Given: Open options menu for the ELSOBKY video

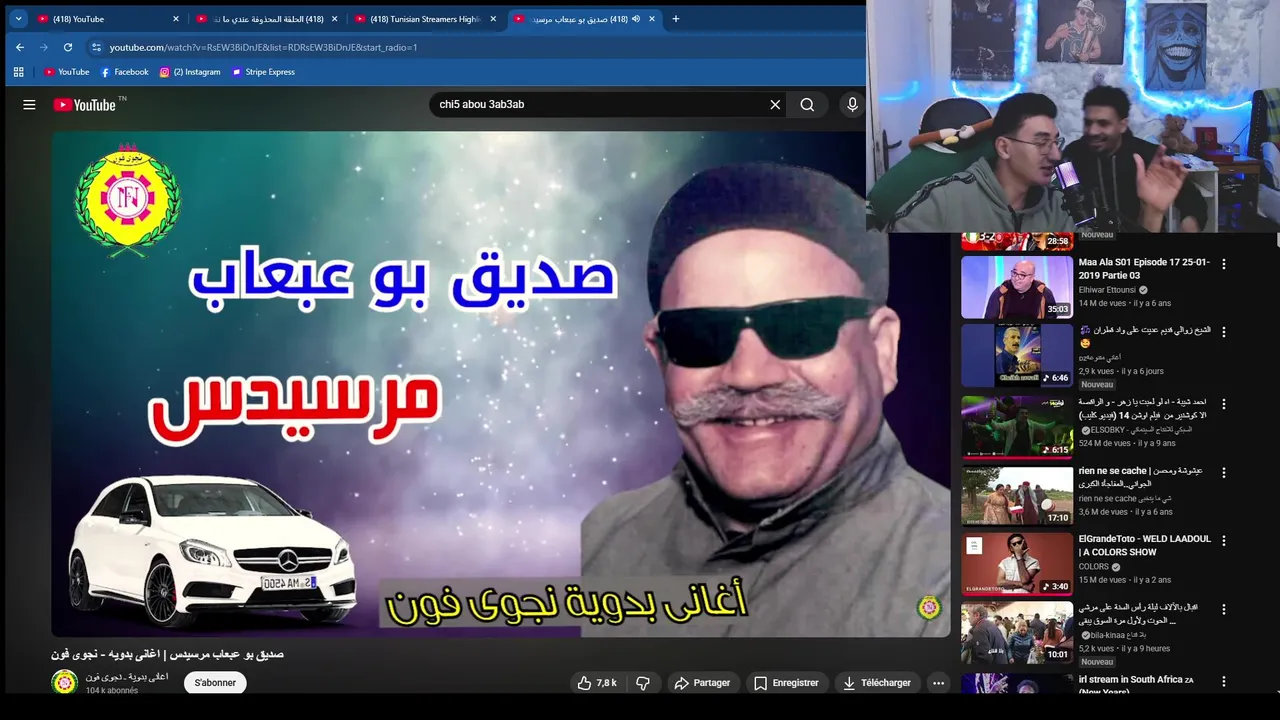Looking at the screenshot, I should point(1223,404).
